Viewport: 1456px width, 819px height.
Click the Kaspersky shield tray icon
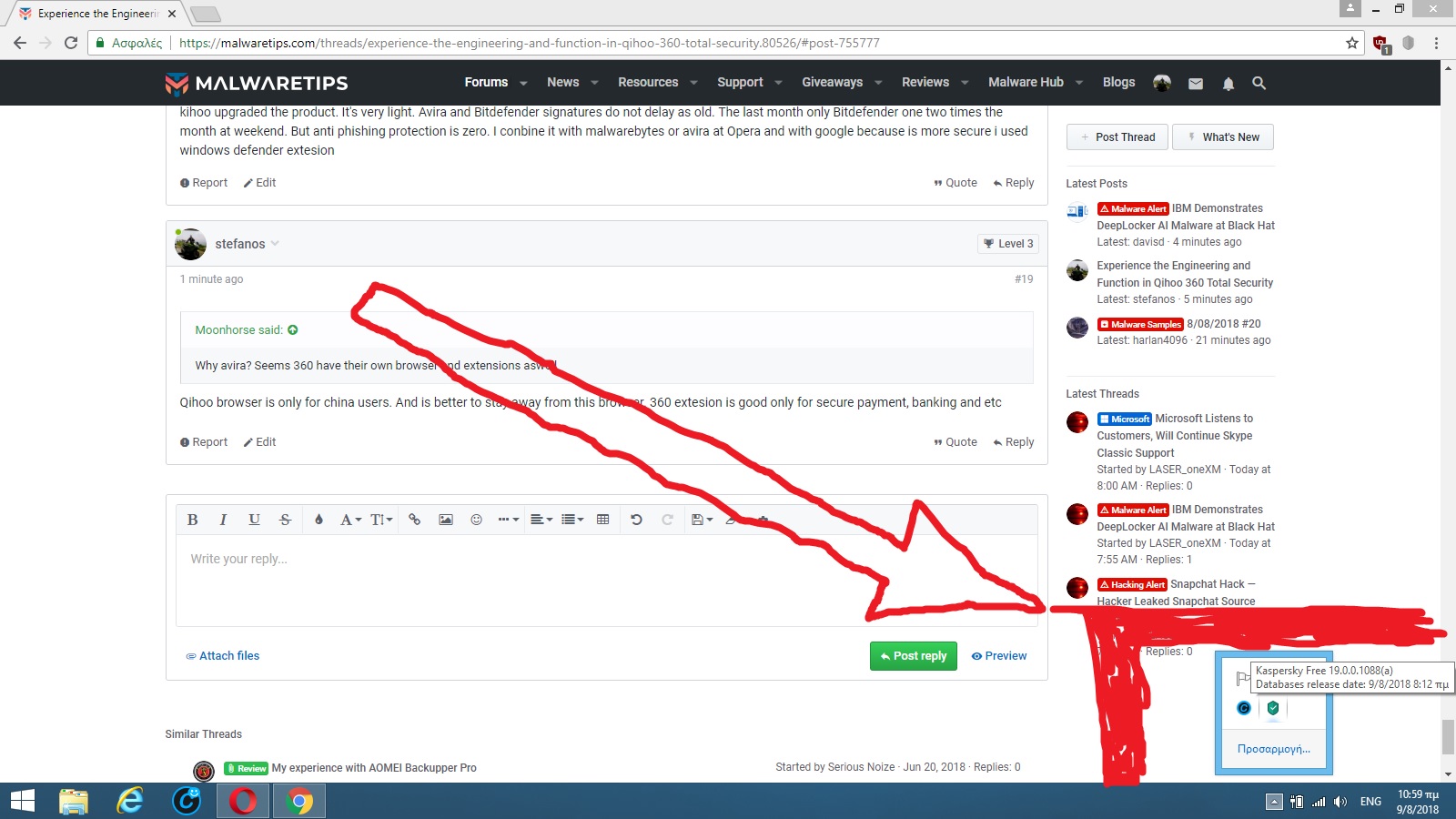click(1273, 708)
